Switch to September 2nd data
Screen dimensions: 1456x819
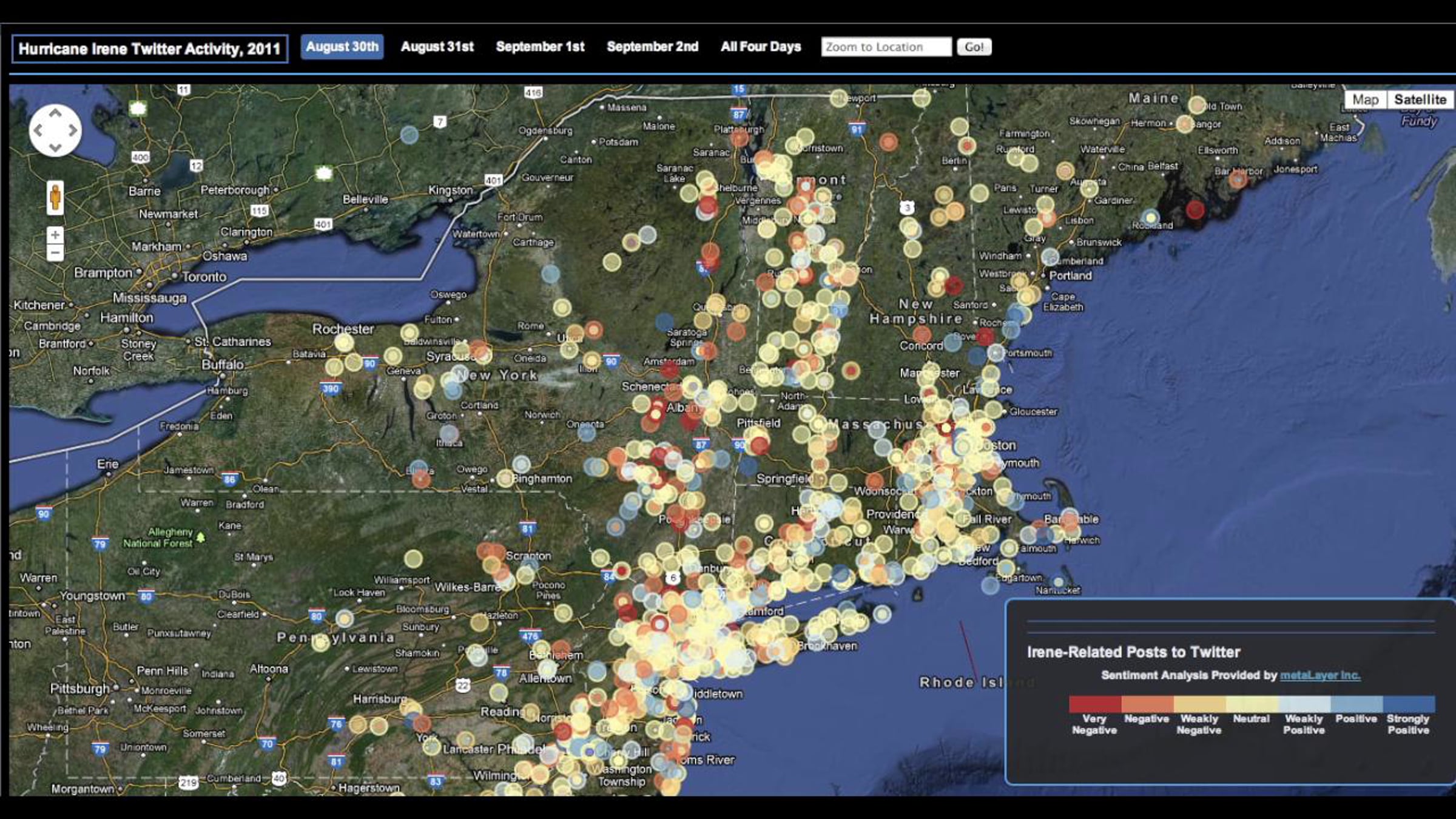[652, 47]
